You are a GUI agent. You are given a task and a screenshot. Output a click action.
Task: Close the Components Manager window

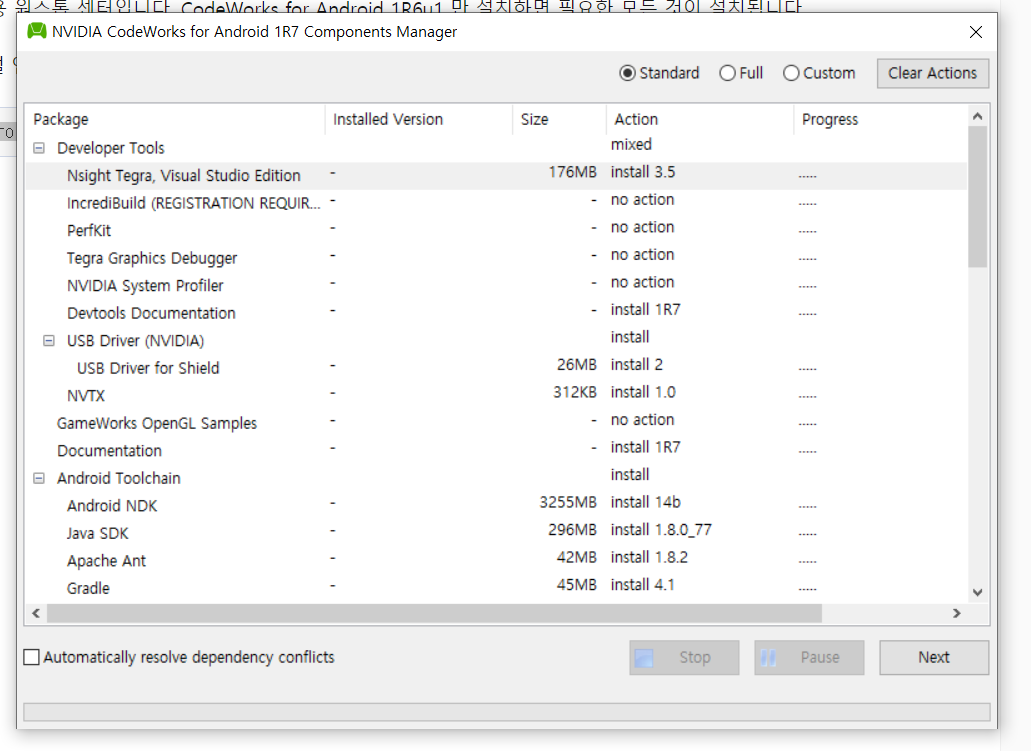(x=976, y=32)
